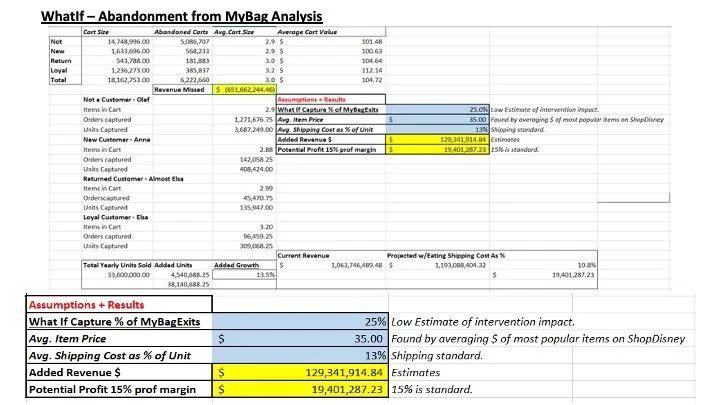The height and width of the screenshot is (405, 720).
Task: Click added growth cell '13.5%'
Action: pyautogui.click(x=244, y=275)
